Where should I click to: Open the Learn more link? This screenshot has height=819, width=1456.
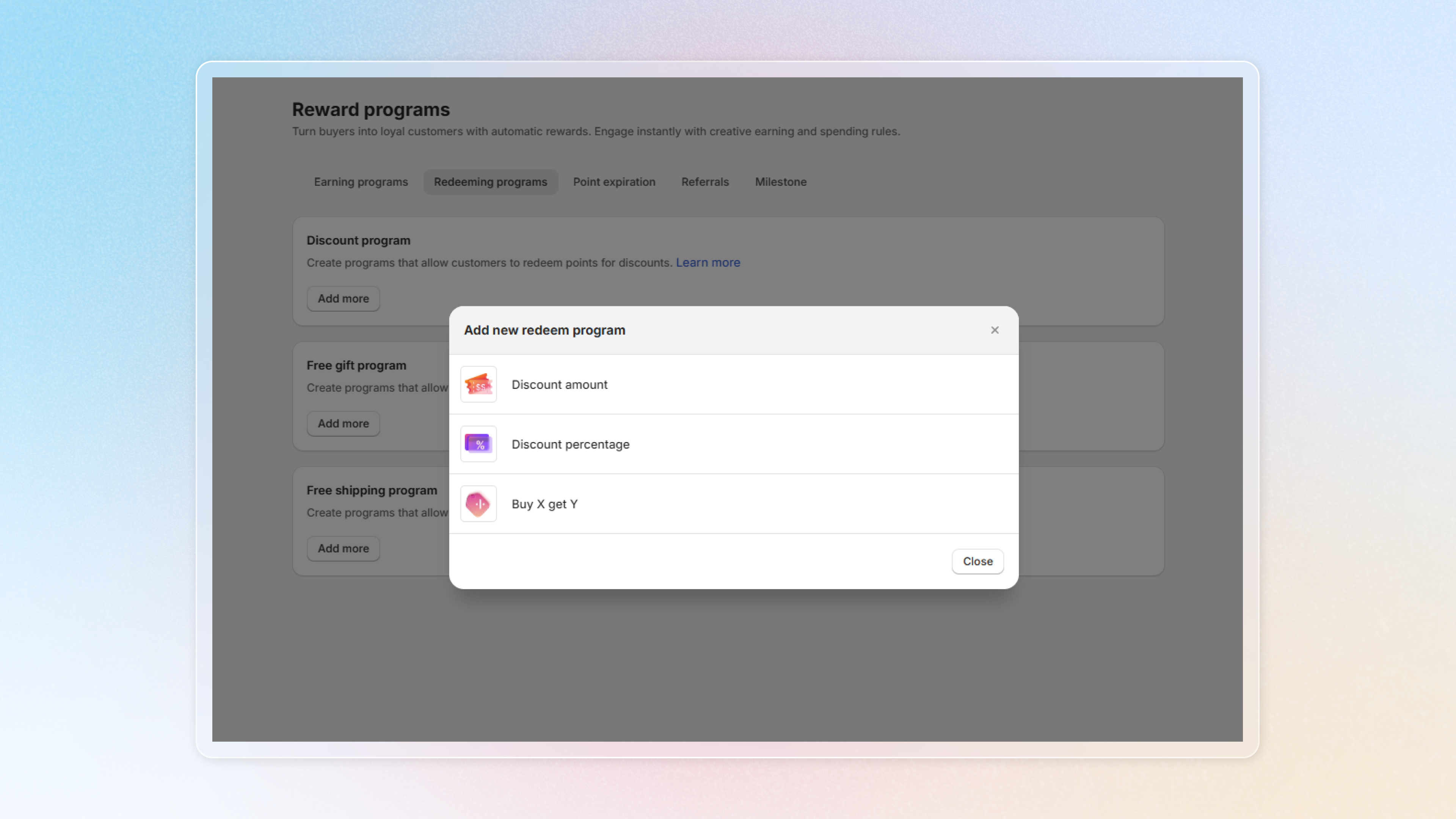tap(708, 263)
